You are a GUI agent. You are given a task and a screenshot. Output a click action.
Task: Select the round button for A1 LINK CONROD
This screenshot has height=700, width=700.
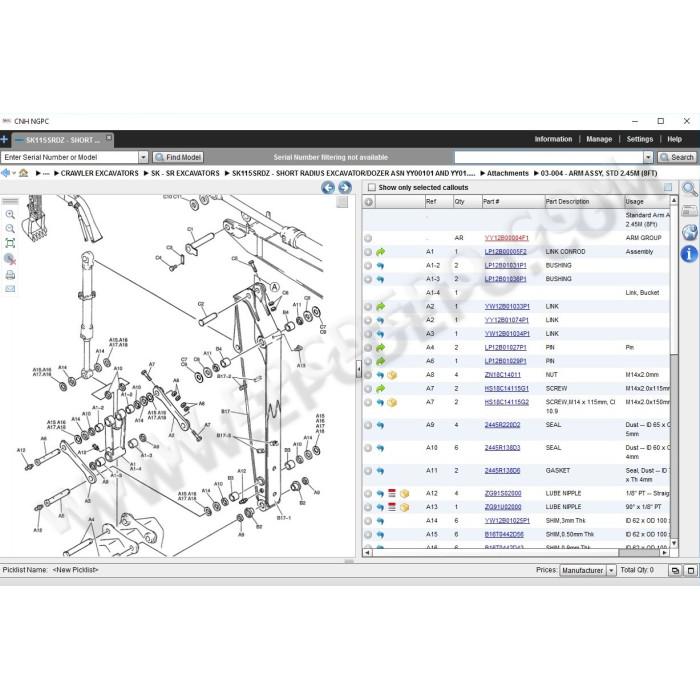click(368, 252)
